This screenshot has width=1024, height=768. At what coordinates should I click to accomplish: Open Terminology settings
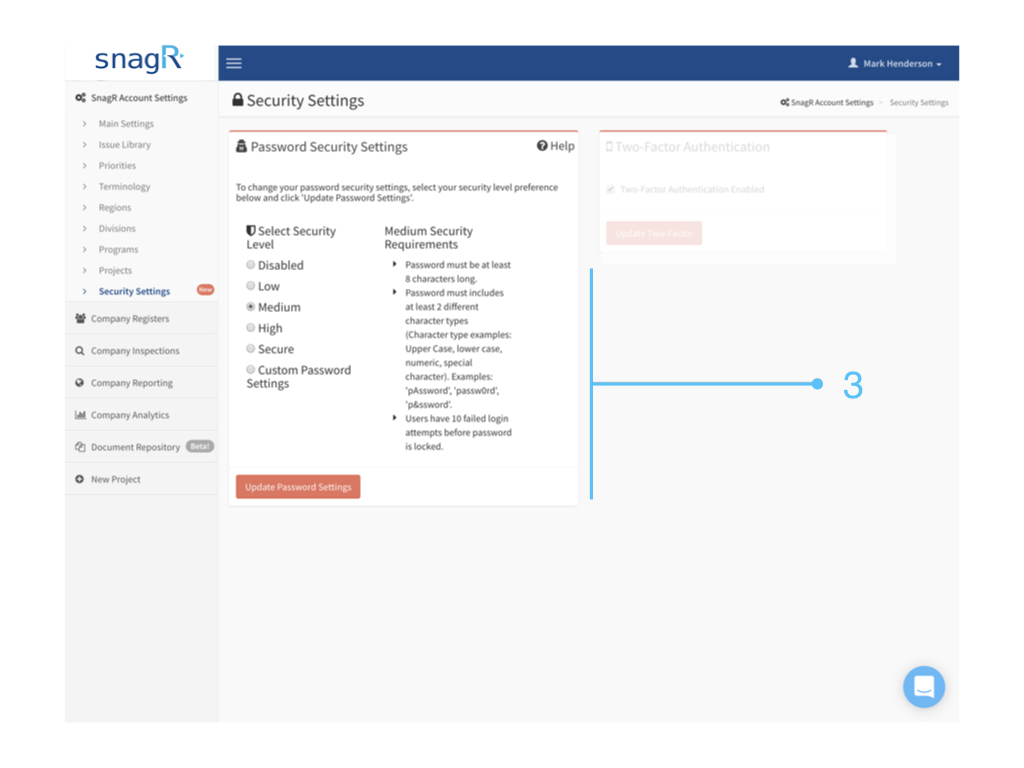point(124,186)
